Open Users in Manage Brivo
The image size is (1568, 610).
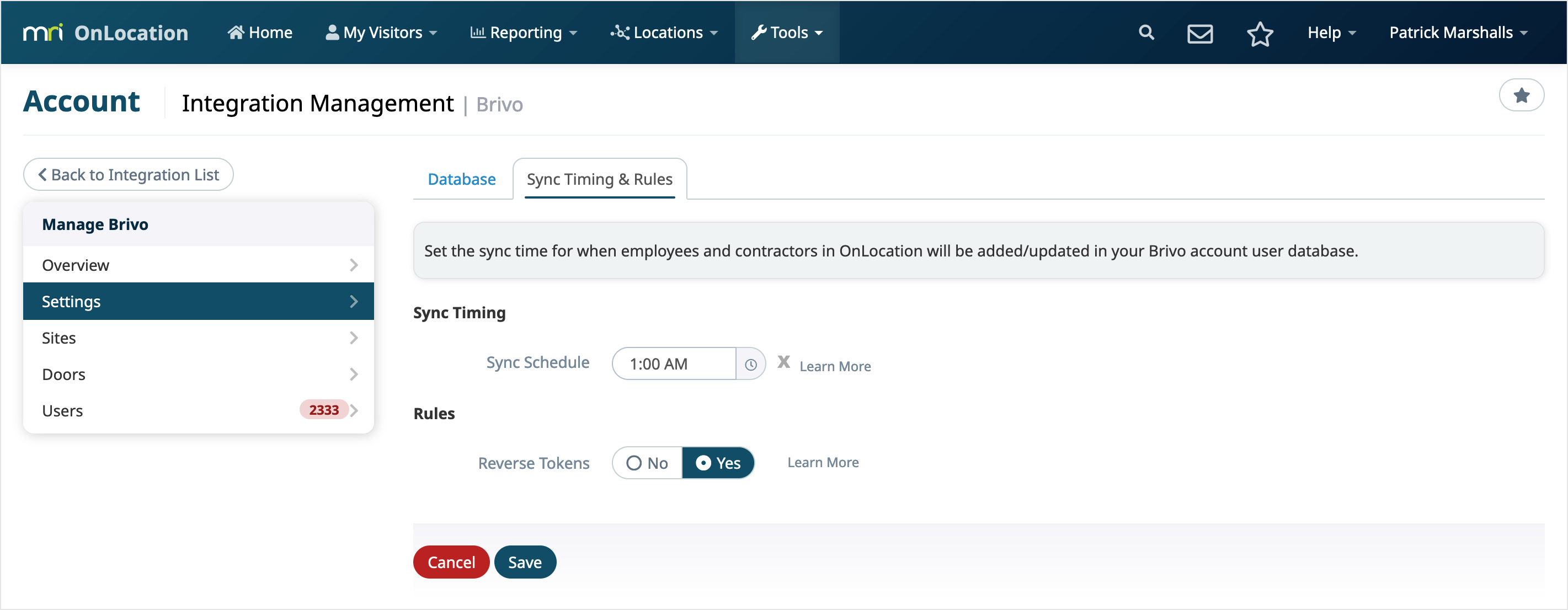pos(199,410)
